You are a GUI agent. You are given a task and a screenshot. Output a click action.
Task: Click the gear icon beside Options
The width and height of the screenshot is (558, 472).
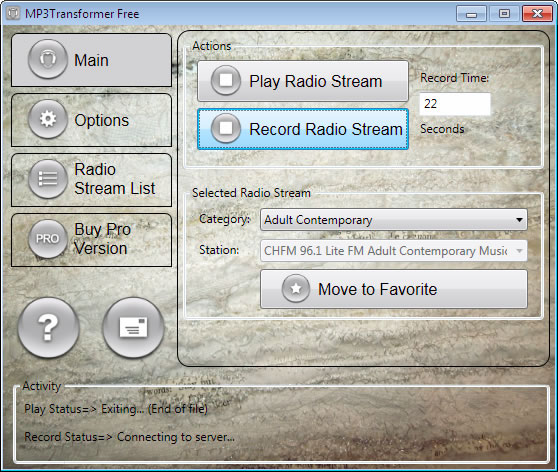click(x=48, y=119)
